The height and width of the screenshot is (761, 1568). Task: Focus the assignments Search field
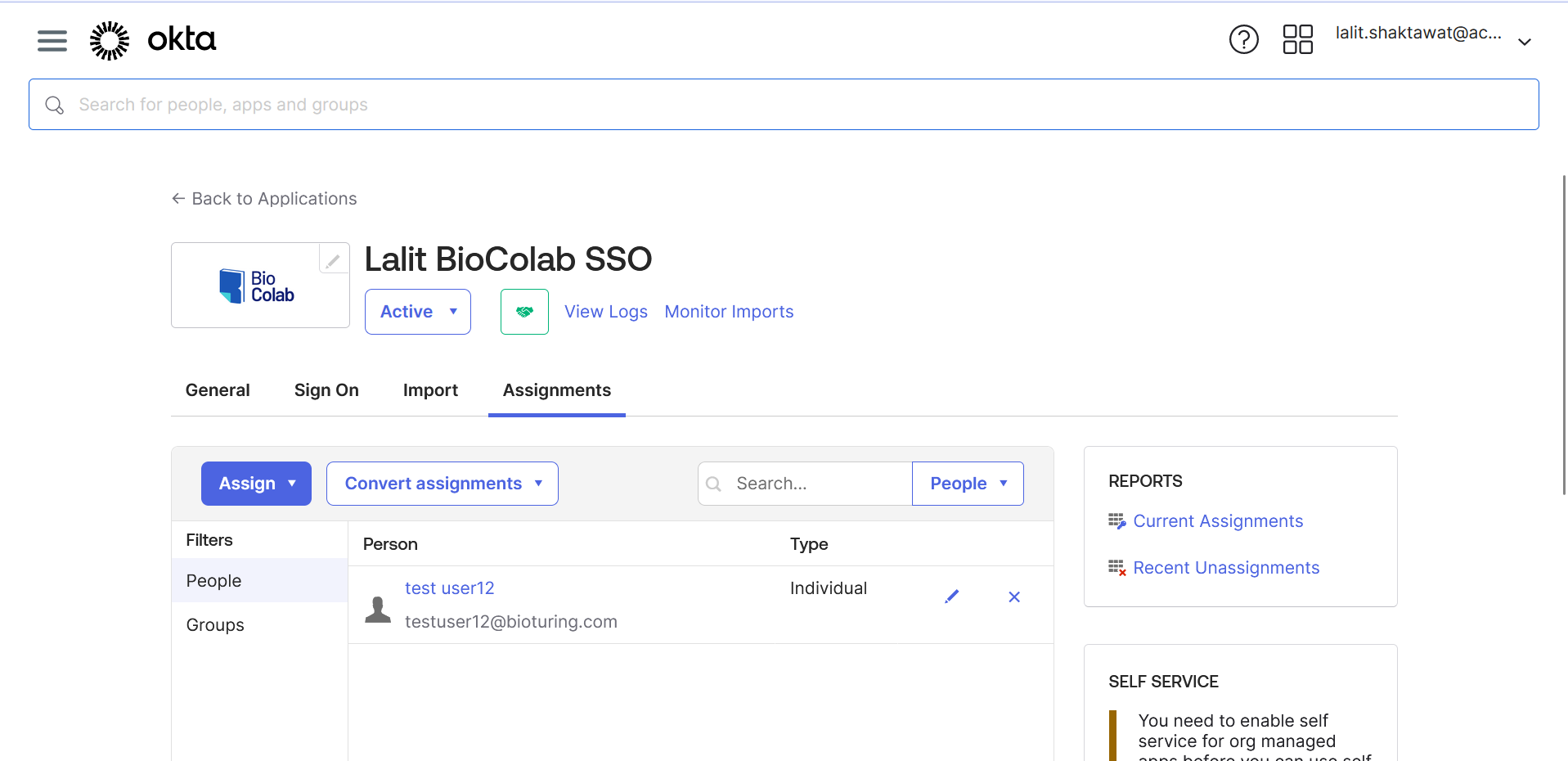tap(805, 484)
